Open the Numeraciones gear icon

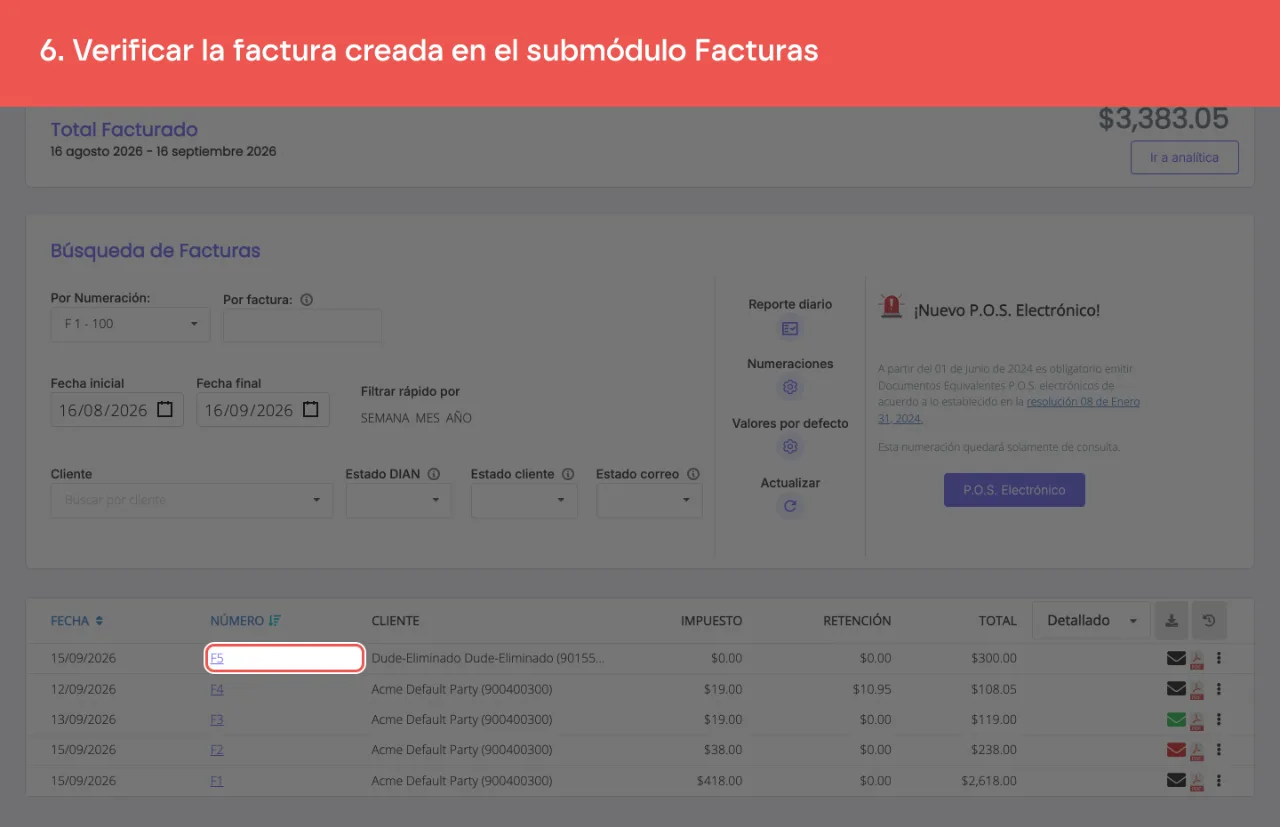790,388
